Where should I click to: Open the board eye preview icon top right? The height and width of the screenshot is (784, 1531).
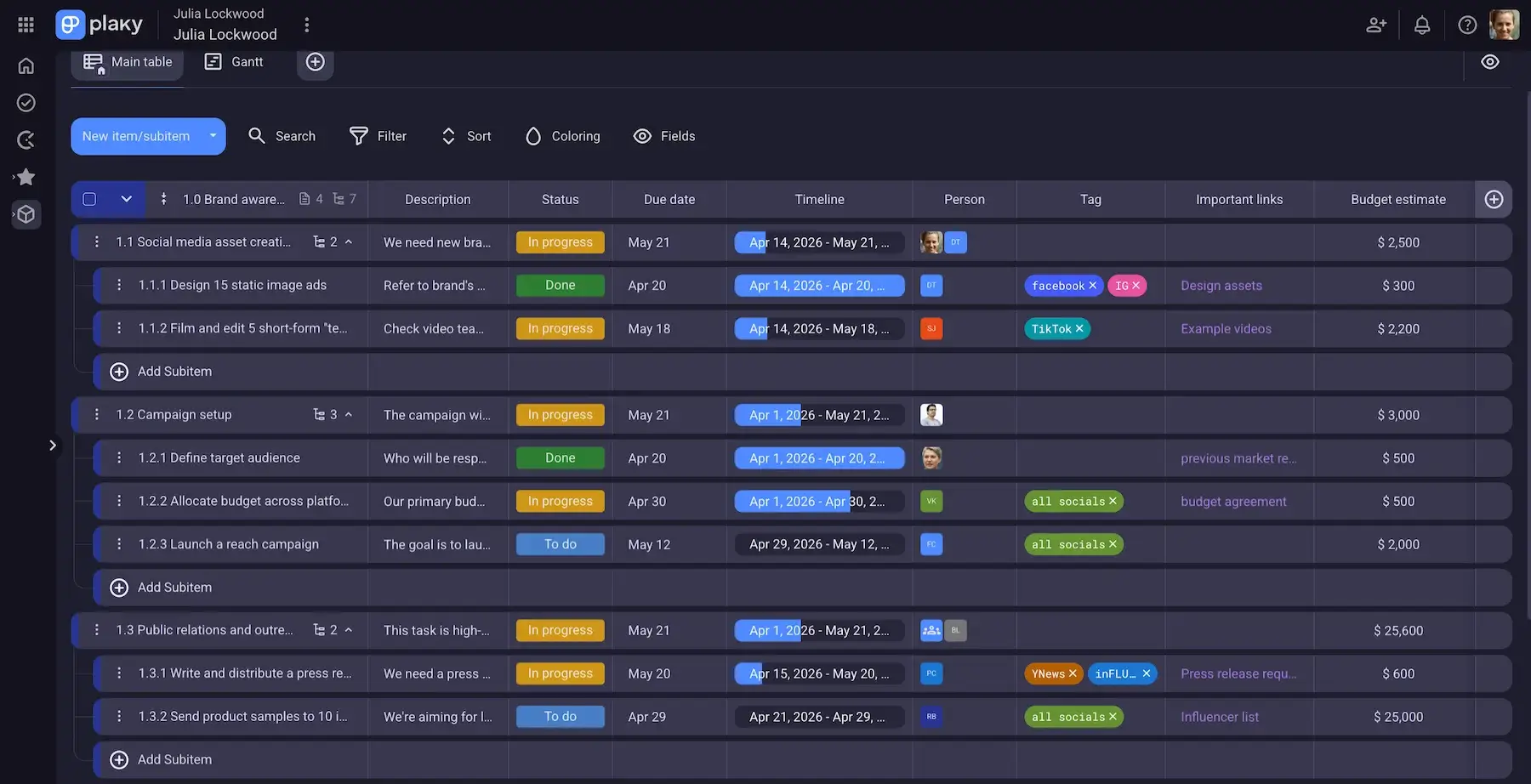tap(1490, 61)
